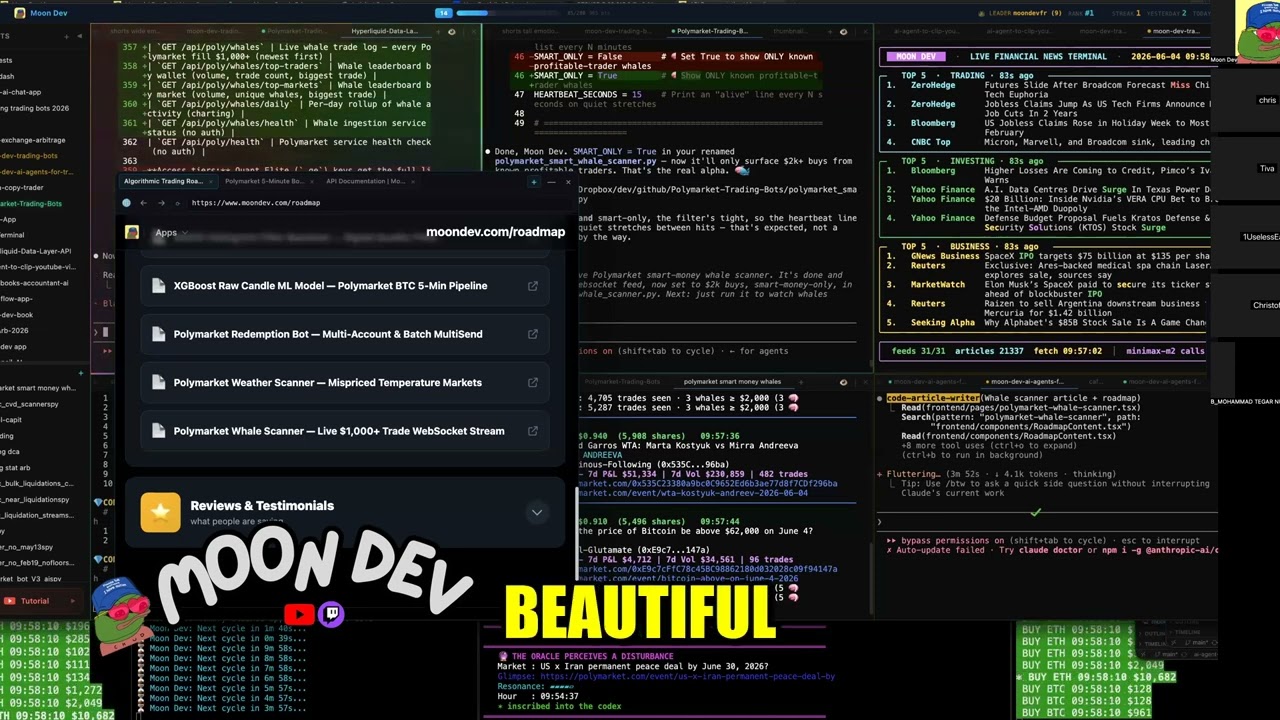Click the Tutorial button in sidebar
Screen dimensions: 1280x720
pyautogui.click(x=38, y=601)
